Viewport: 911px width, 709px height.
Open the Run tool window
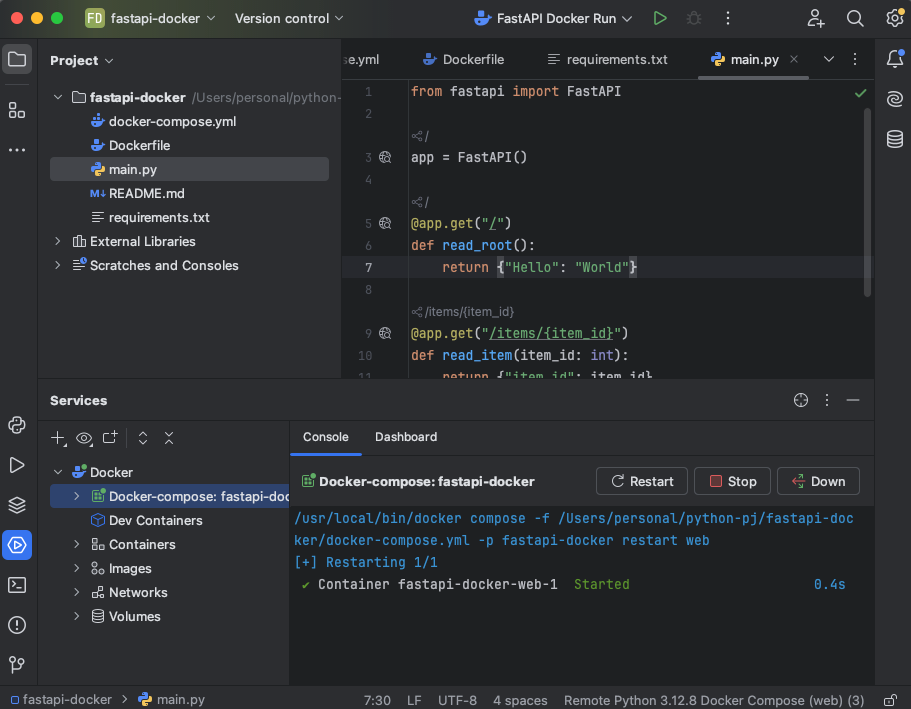click(x=16, y=465)
